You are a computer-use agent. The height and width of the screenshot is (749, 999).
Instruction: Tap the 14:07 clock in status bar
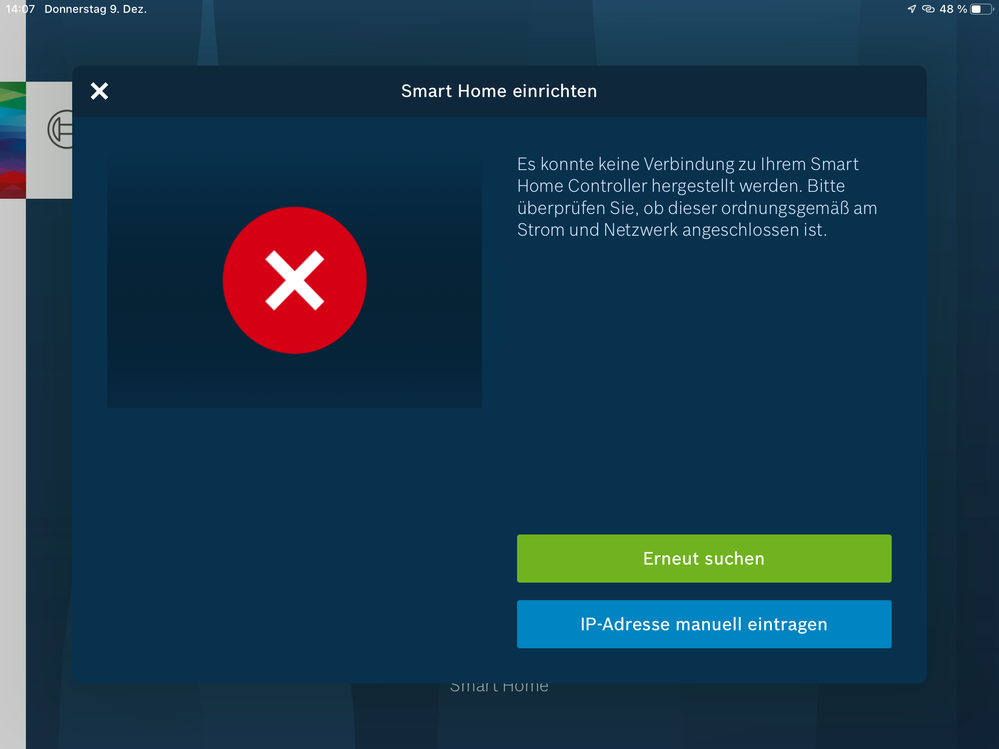[20, 9]
